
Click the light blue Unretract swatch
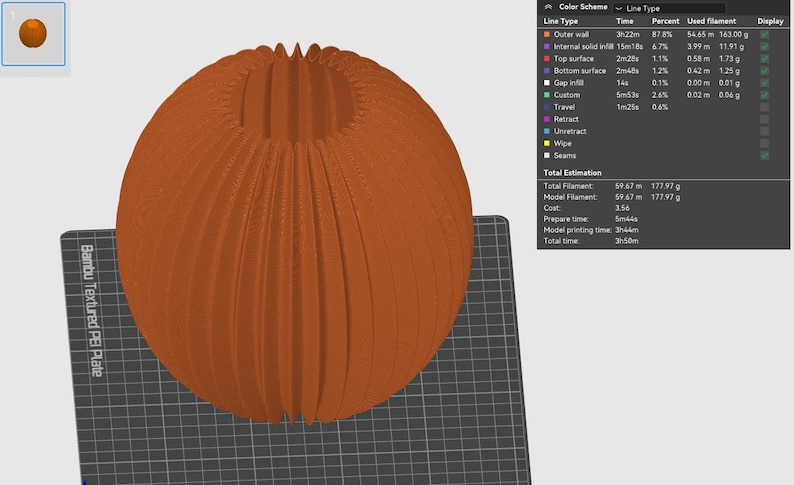(x=547, y=131)
